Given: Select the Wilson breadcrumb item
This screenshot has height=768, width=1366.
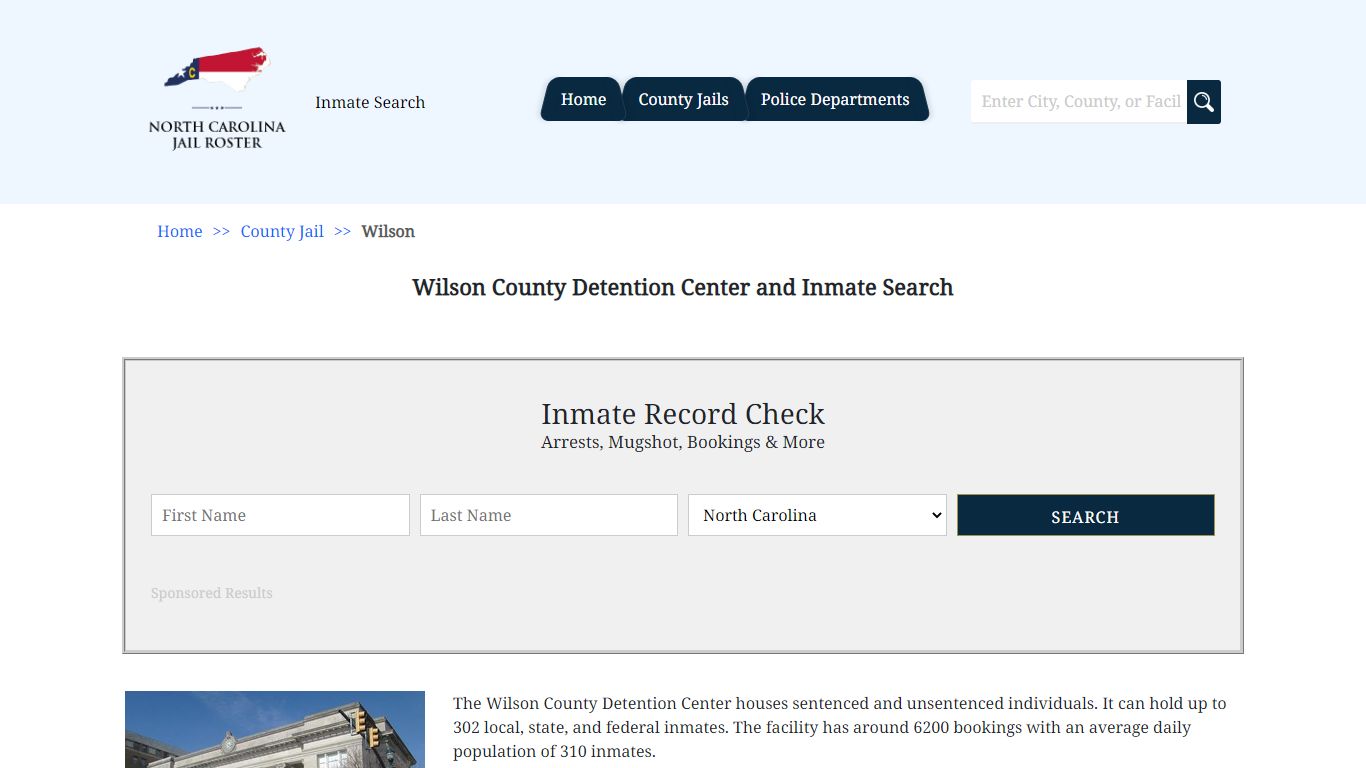Looking at the screenshot, I should [x=388, y=231].
